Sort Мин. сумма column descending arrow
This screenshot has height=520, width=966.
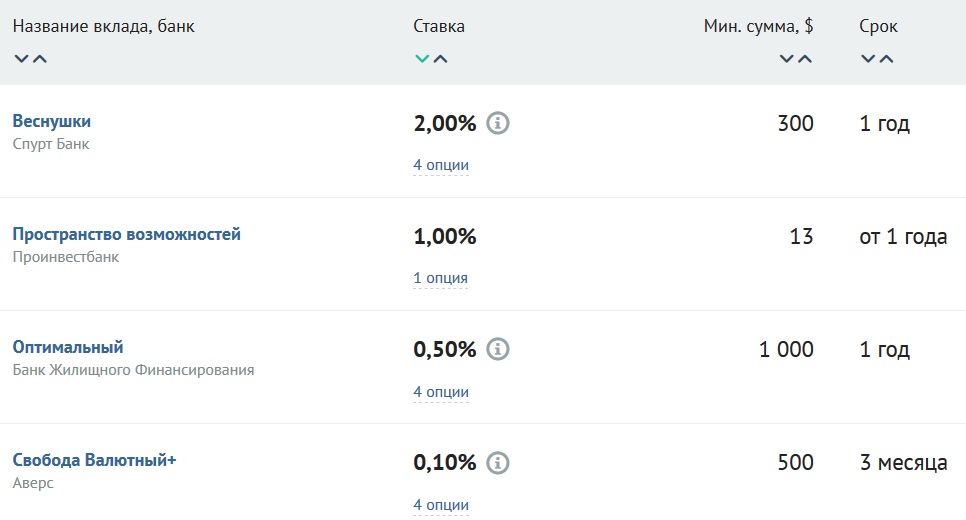point(787,59)
